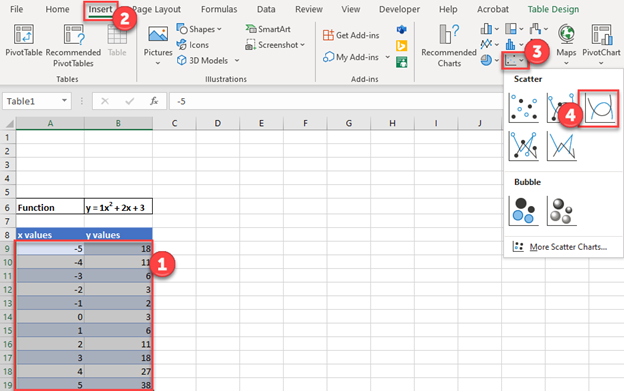Click the Insert Statistic Chart icon
Screen dimensions: 624x391
(x=511, y=44)
